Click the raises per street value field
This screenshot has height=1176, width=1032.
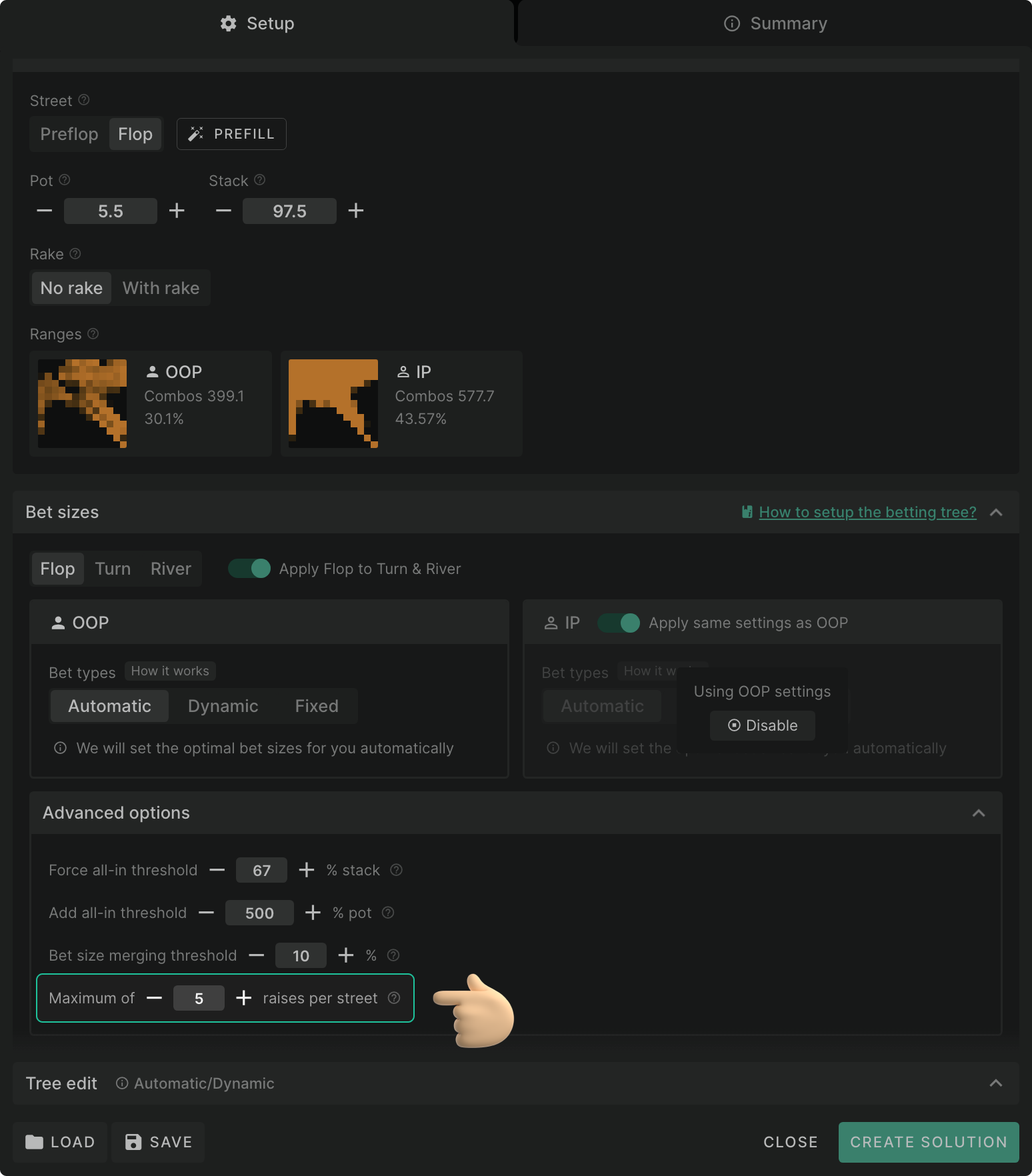pyautogui.click(x=199, y=998)
